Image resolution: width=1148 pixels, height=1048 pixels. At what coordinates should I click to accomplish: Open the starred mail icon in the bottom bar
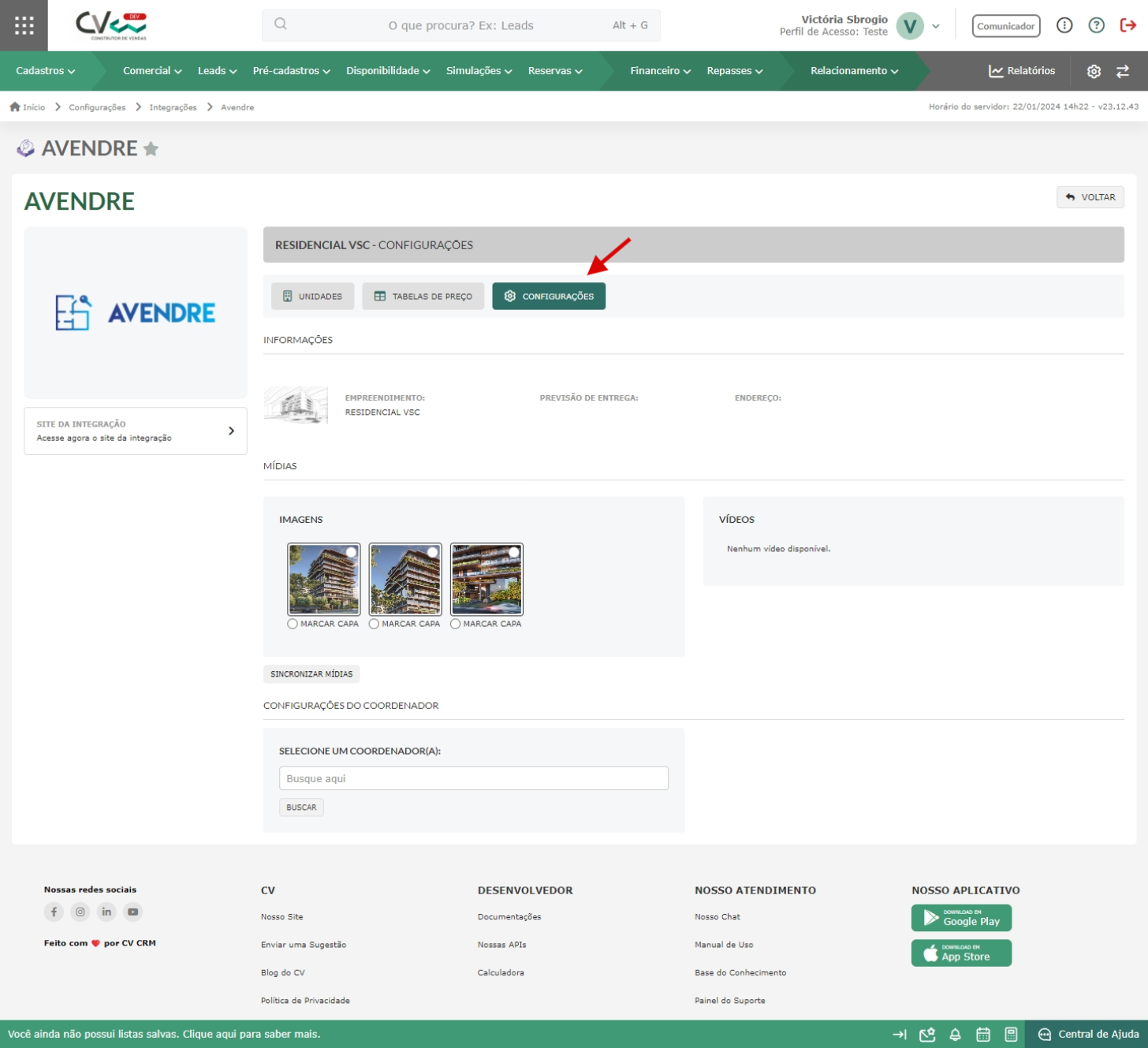(927, 1035)
